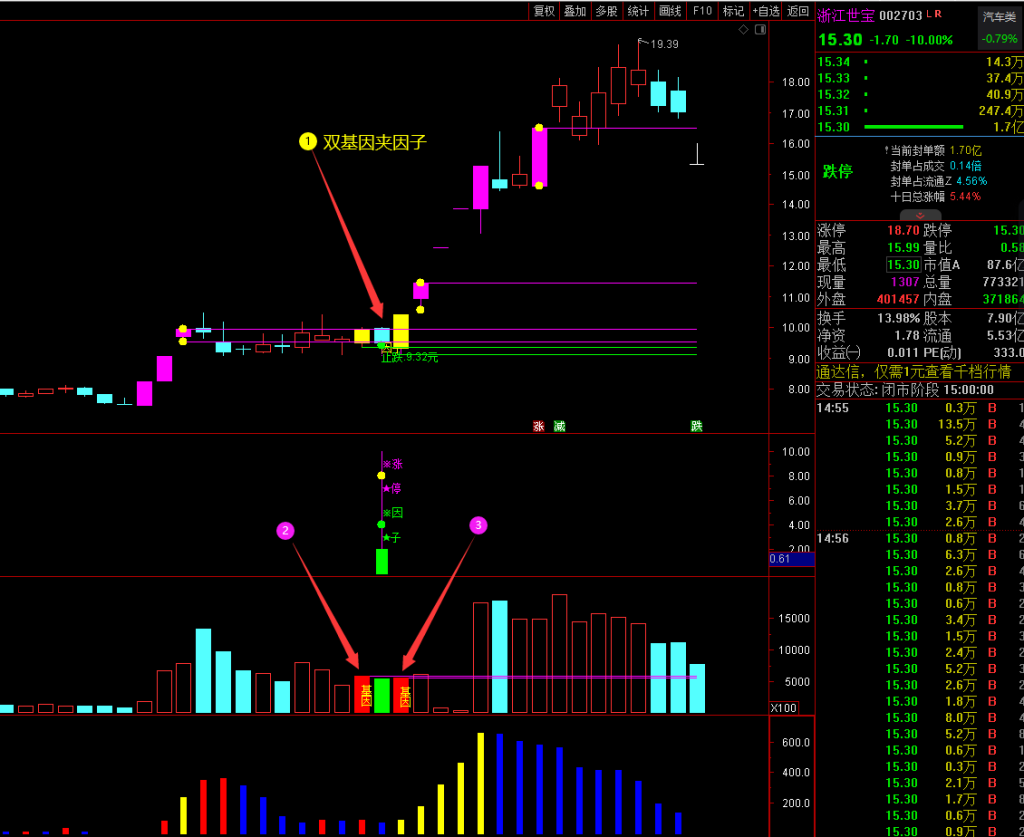Image resolution: width=1024 pixels, height=837 pixels.
Task: Click the L margin-trading flag beside stock code
Action: point(929,13)
